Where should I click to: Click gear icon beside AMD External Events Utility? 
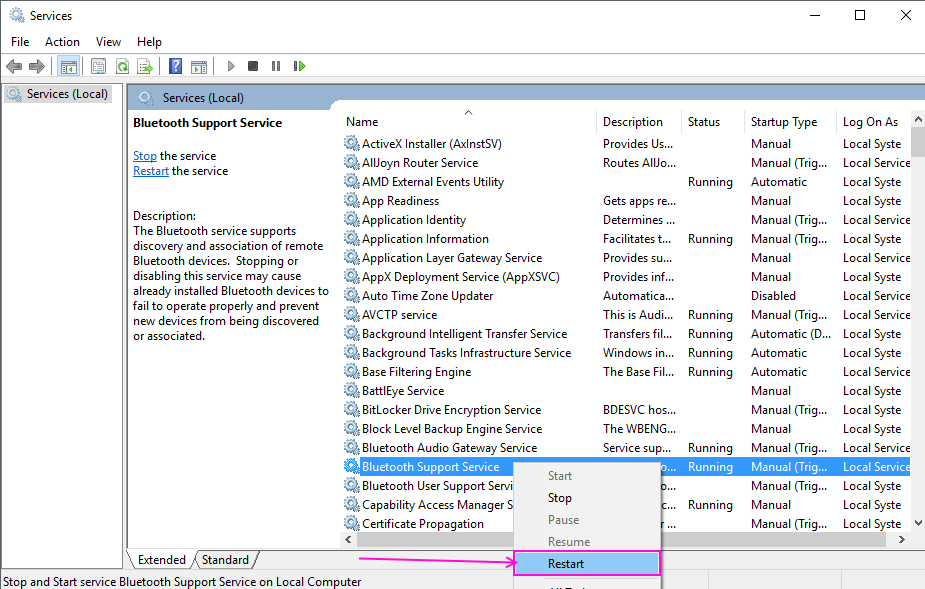click(x=352, y=181)
